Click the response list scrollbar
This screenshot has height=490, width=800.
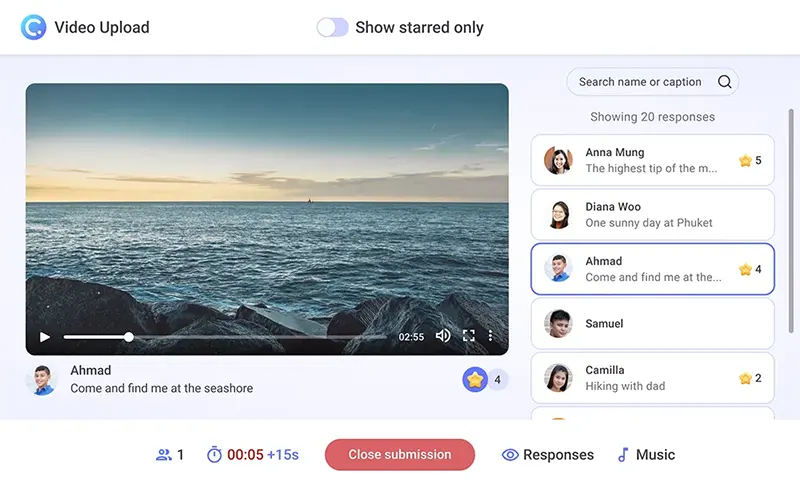[791, 220]
